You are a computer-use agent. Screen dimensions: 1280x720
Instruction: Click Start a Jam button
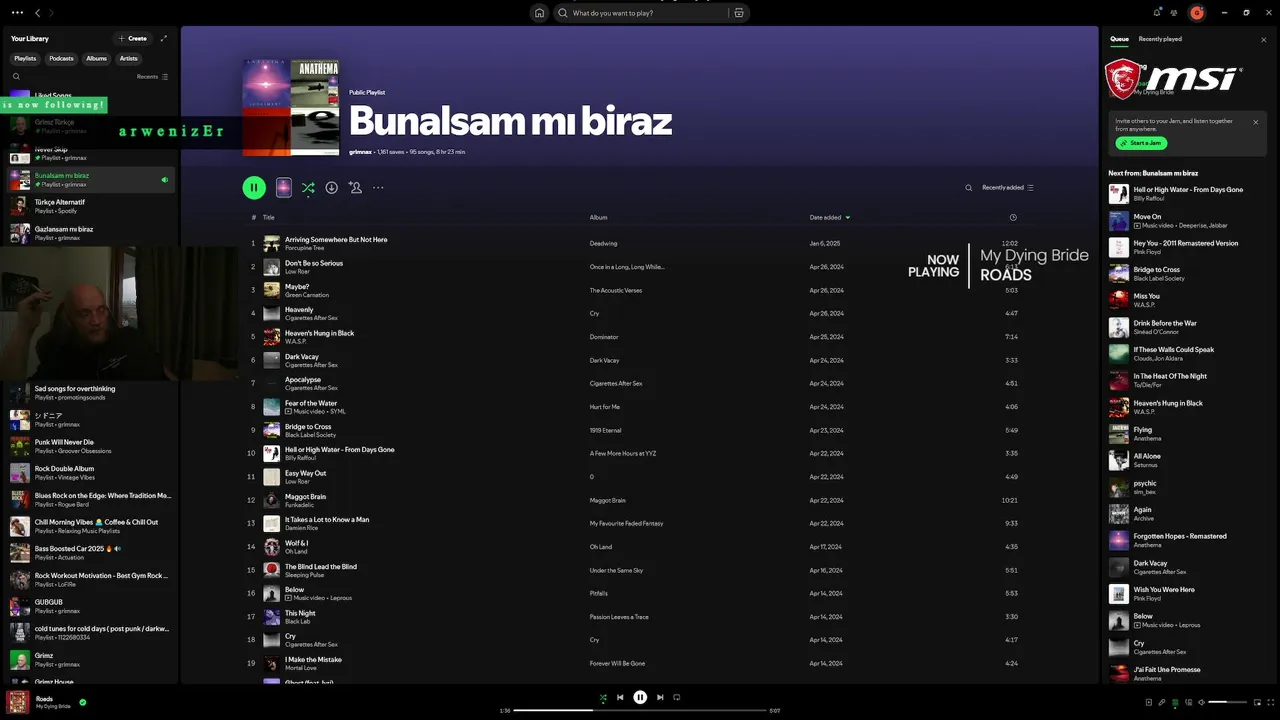1141,143
